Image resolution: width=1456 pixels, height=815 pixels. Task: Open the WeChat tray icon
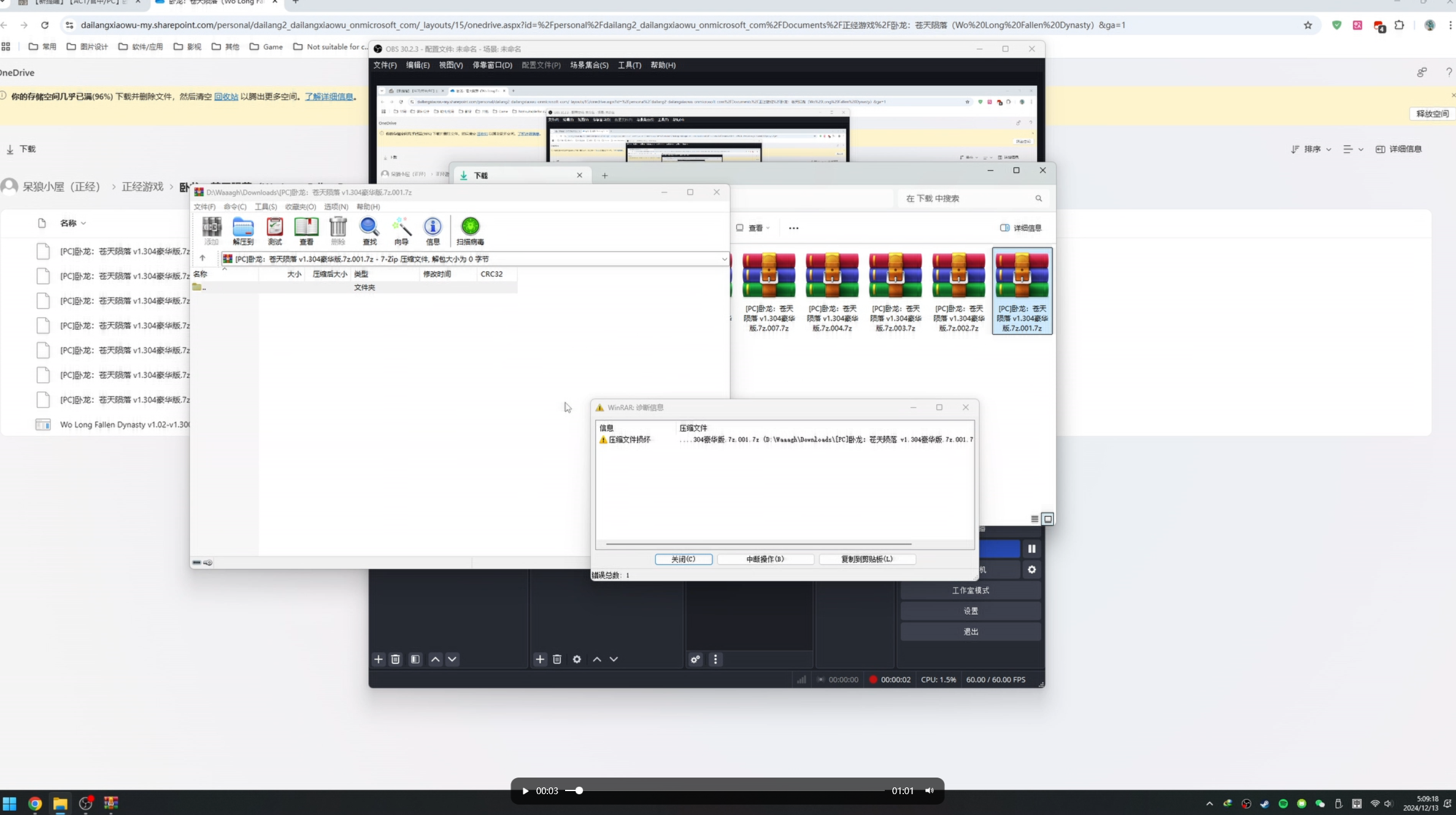1320,803
